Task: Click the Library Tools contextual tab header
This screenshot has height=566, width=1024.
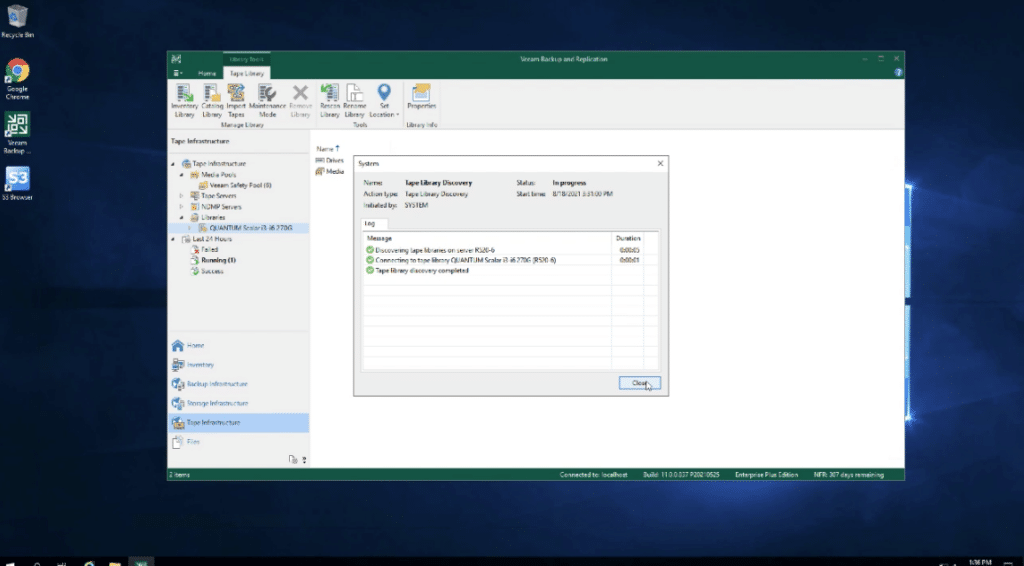Action: pyautogui.click(x=246, y=59)
